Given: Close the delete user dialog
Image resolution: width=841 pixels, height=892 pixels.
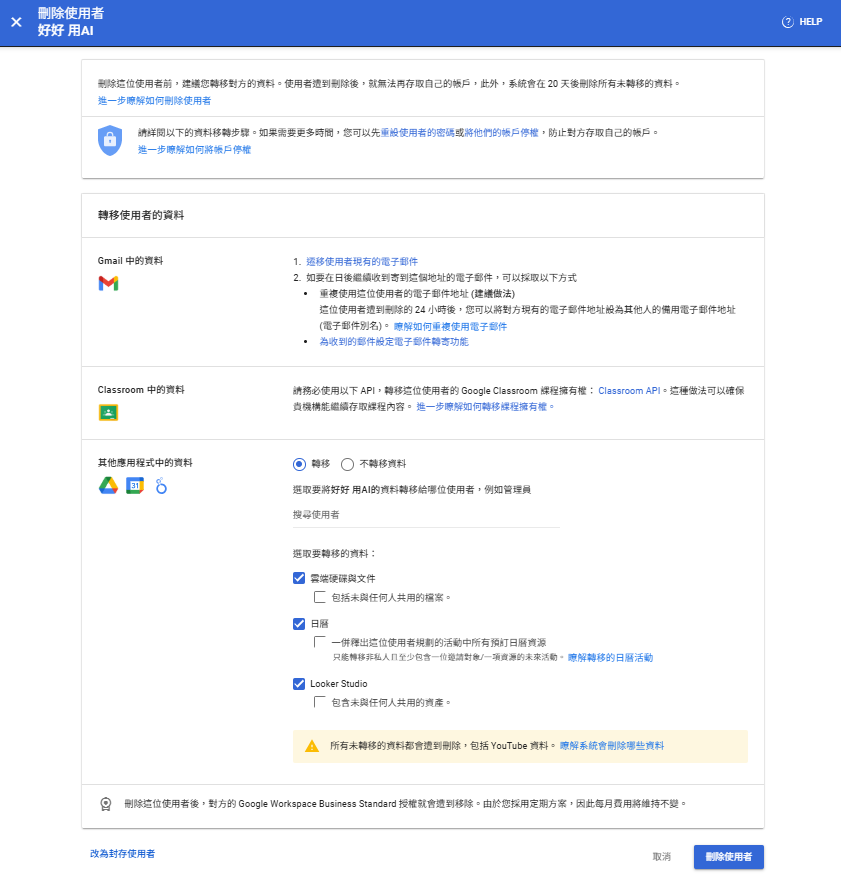Looking at the screenshot, I should click(x=16, y=22).
